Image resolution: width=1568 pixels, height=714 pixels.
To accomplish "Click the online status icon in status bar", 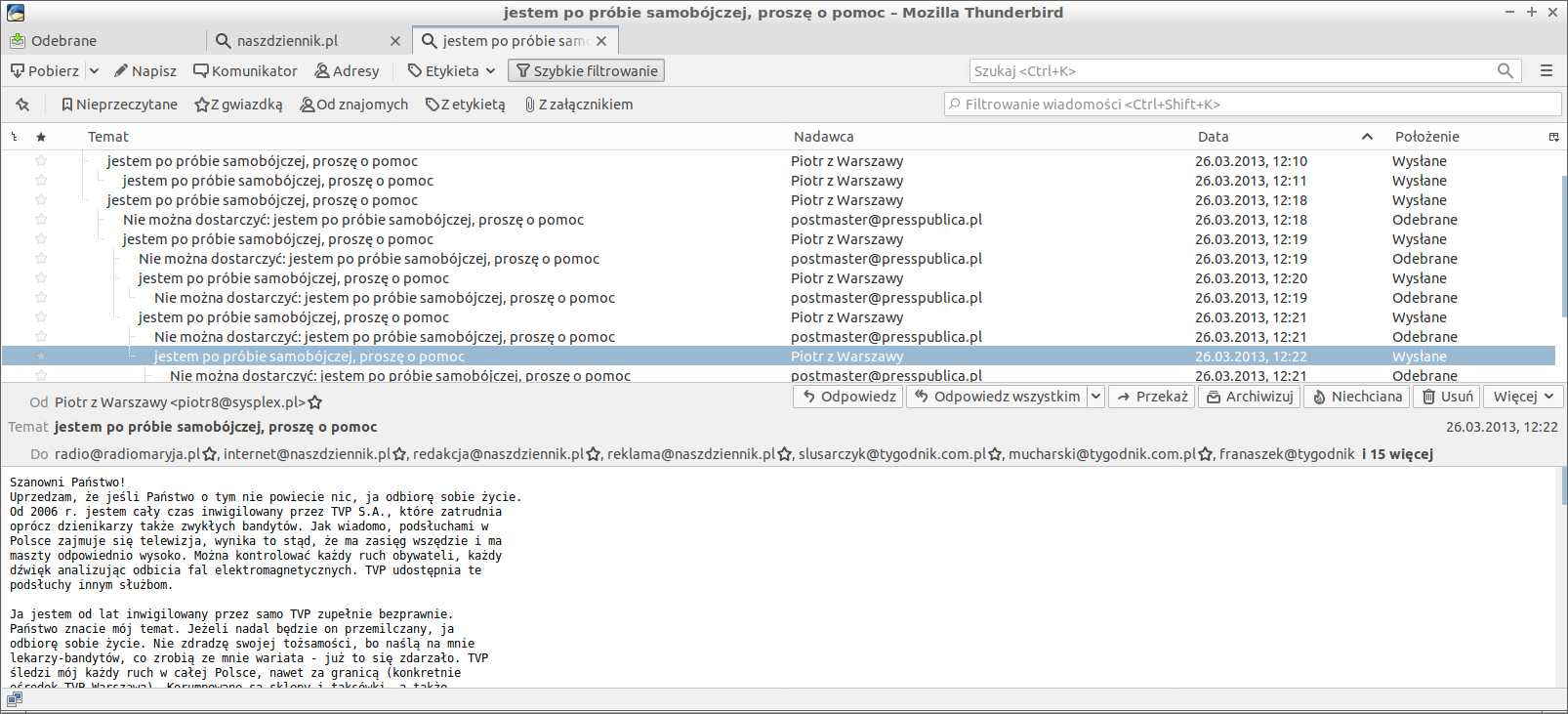I will tap(14, 699).
